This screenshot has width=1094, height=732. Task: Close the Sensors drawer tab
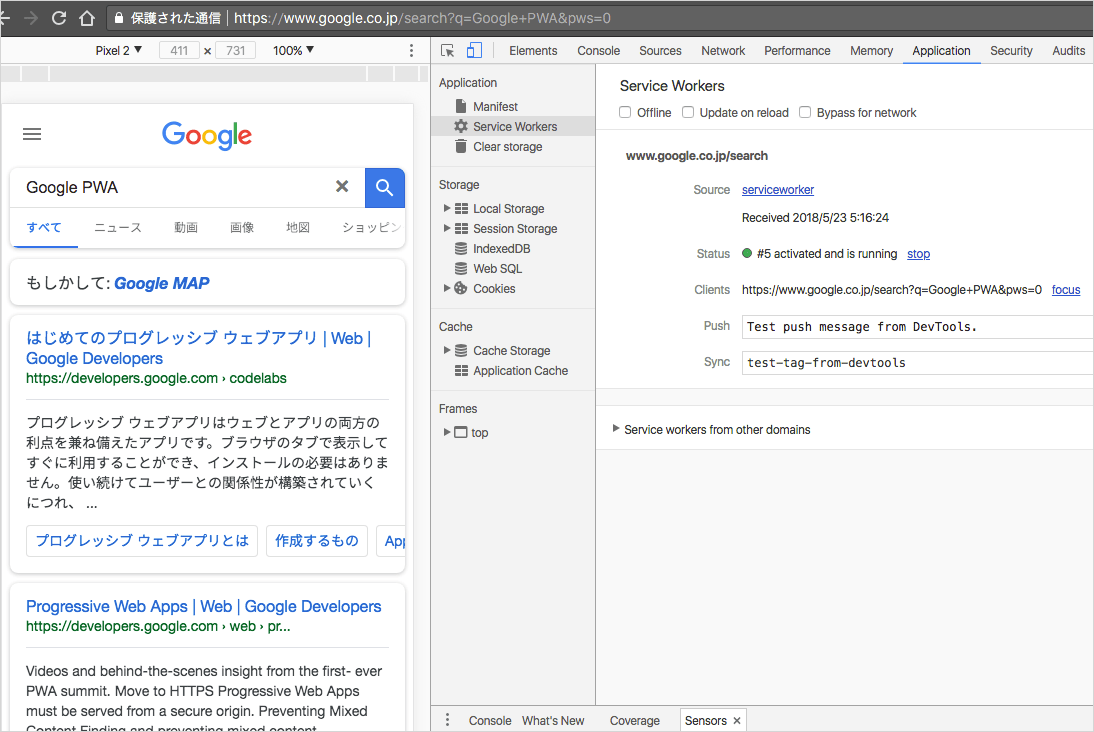point(737,721)
